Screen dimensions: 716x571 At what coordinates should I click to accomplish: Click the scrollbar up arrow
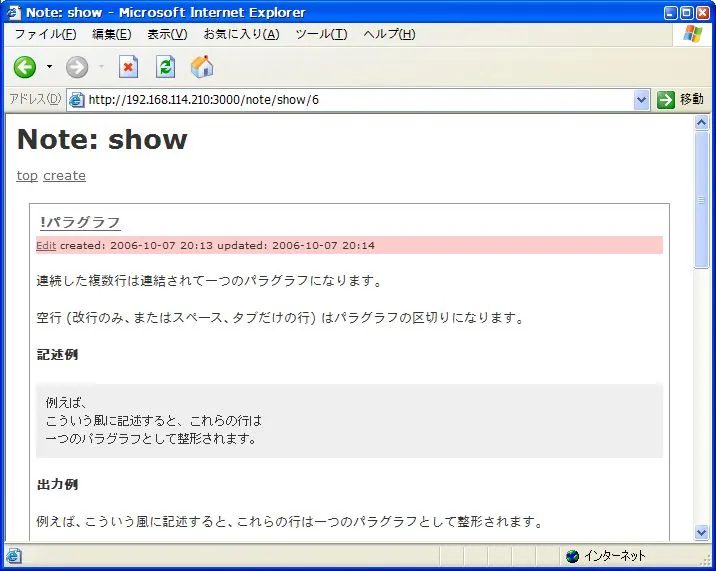[701, 122]
